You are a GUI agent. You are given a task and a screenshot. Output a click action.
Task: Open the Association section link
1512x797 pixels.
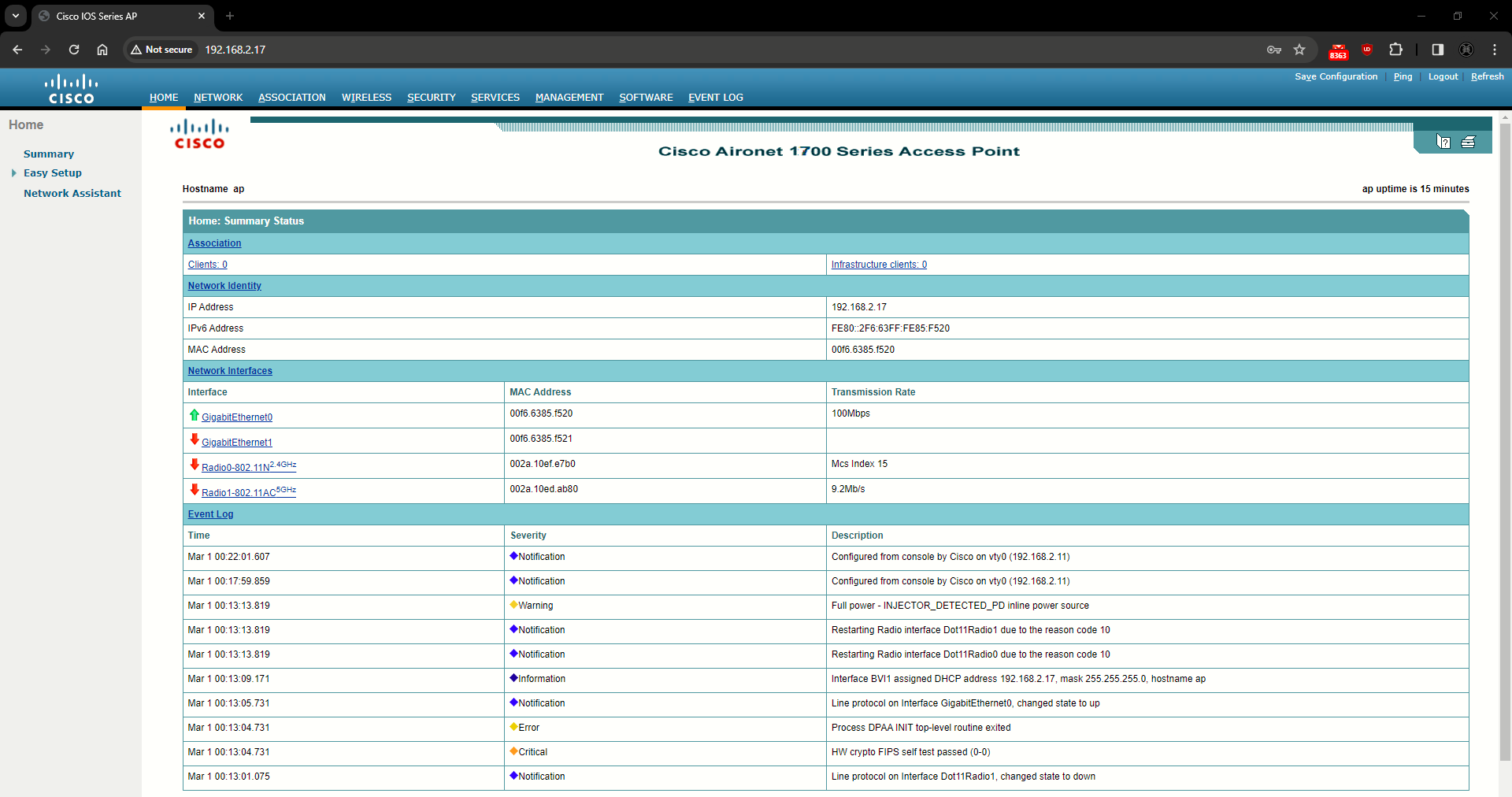click(214, 243)
